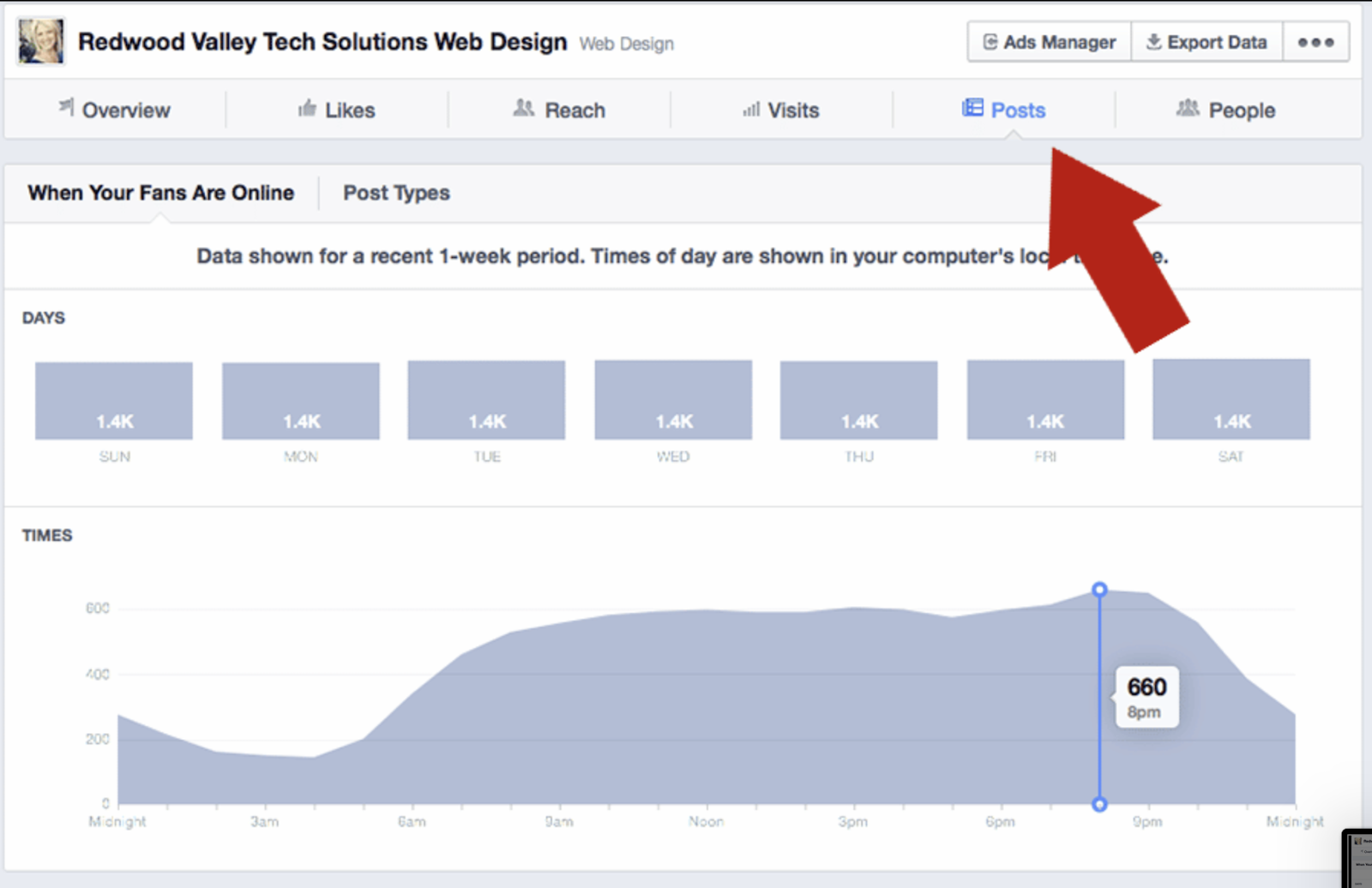Click the top 8pm chart marker point
Viewport: 1372px width, 888px height.
pyautogui.click(x=1099, y=590)
